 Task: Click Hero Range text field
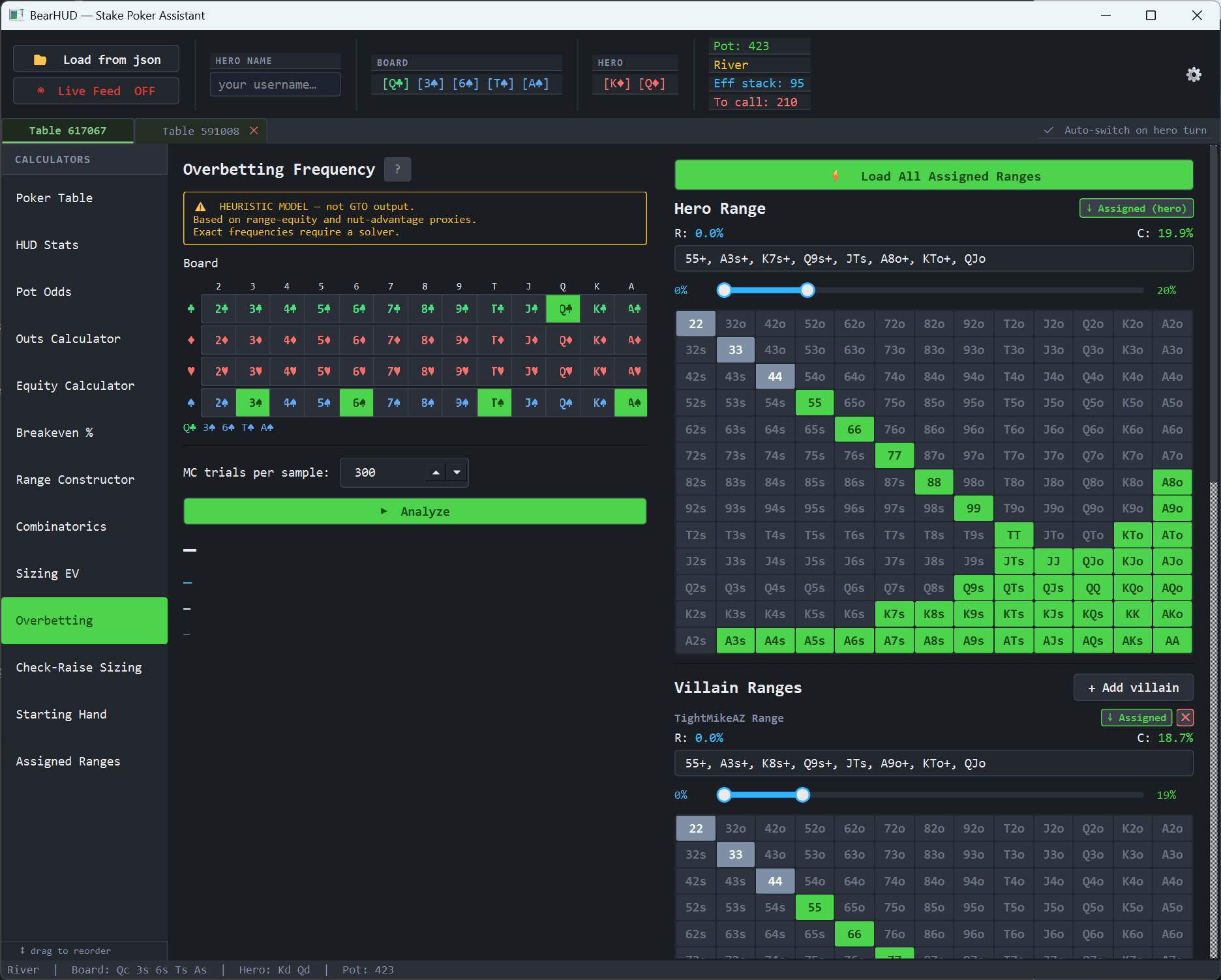pyautogui.click(x=934, y=259)
